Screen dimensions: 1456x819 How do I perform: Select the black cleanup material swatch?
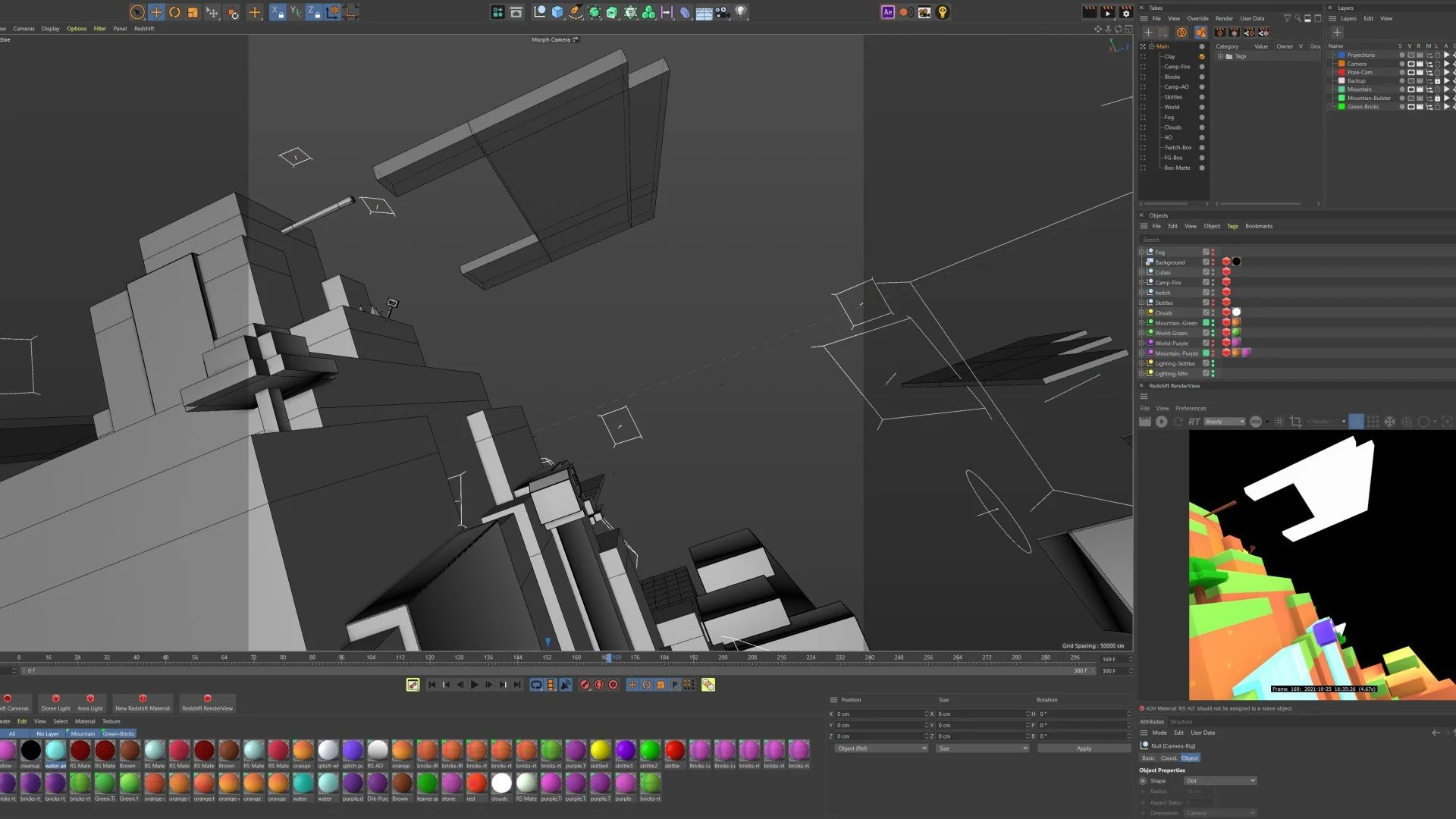[x=30, y=751]
